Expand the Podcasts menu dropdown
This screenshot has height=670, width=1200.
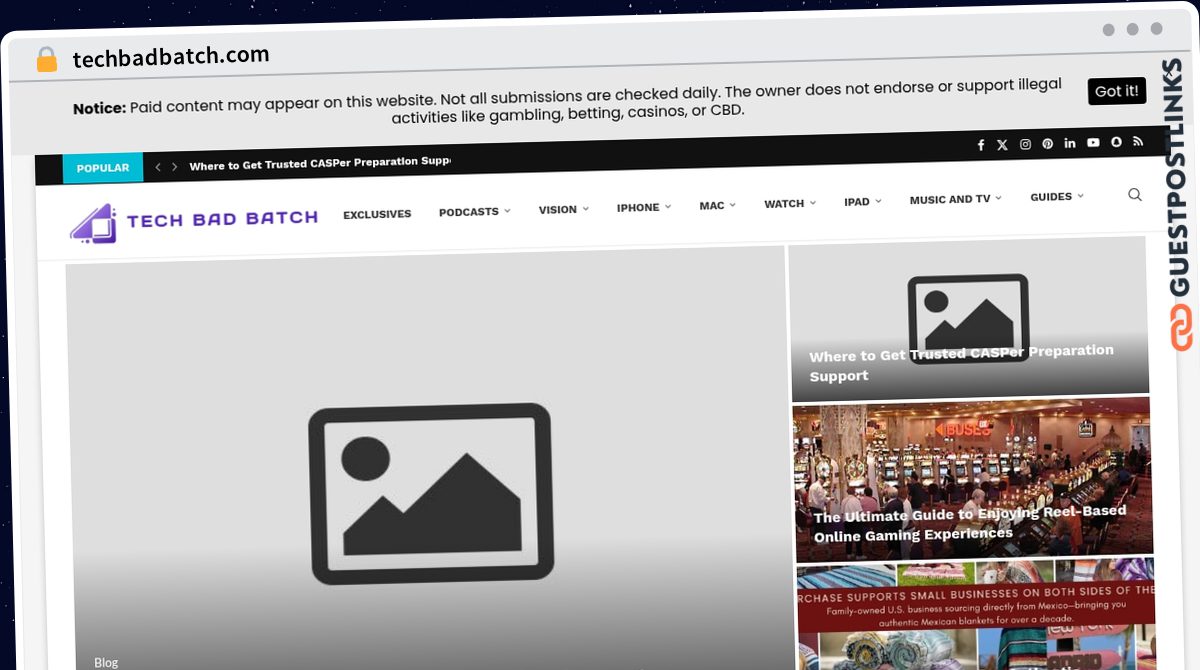pos(474,212)
